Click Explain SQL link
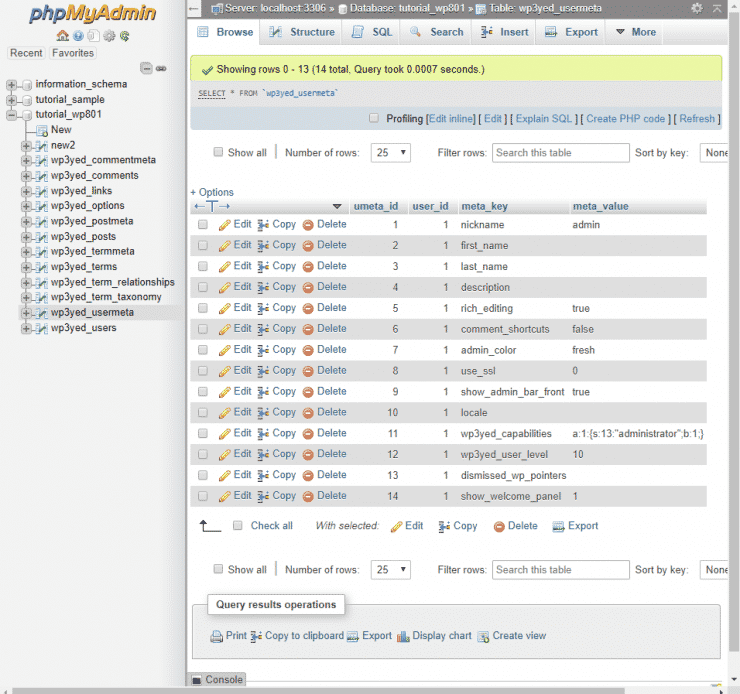The height and width of the screenshot is (694, 740). click(544, 119)
